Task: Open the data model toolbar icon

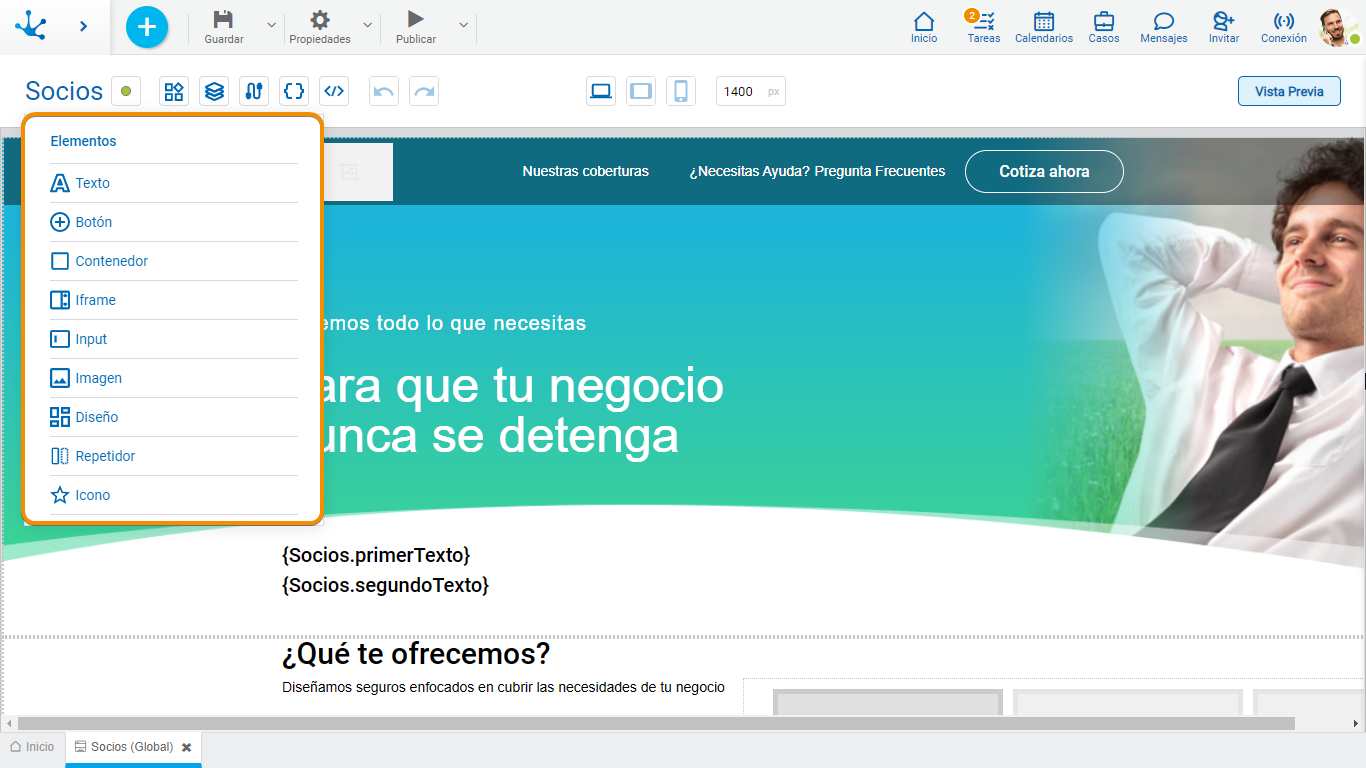Action: 254,91
